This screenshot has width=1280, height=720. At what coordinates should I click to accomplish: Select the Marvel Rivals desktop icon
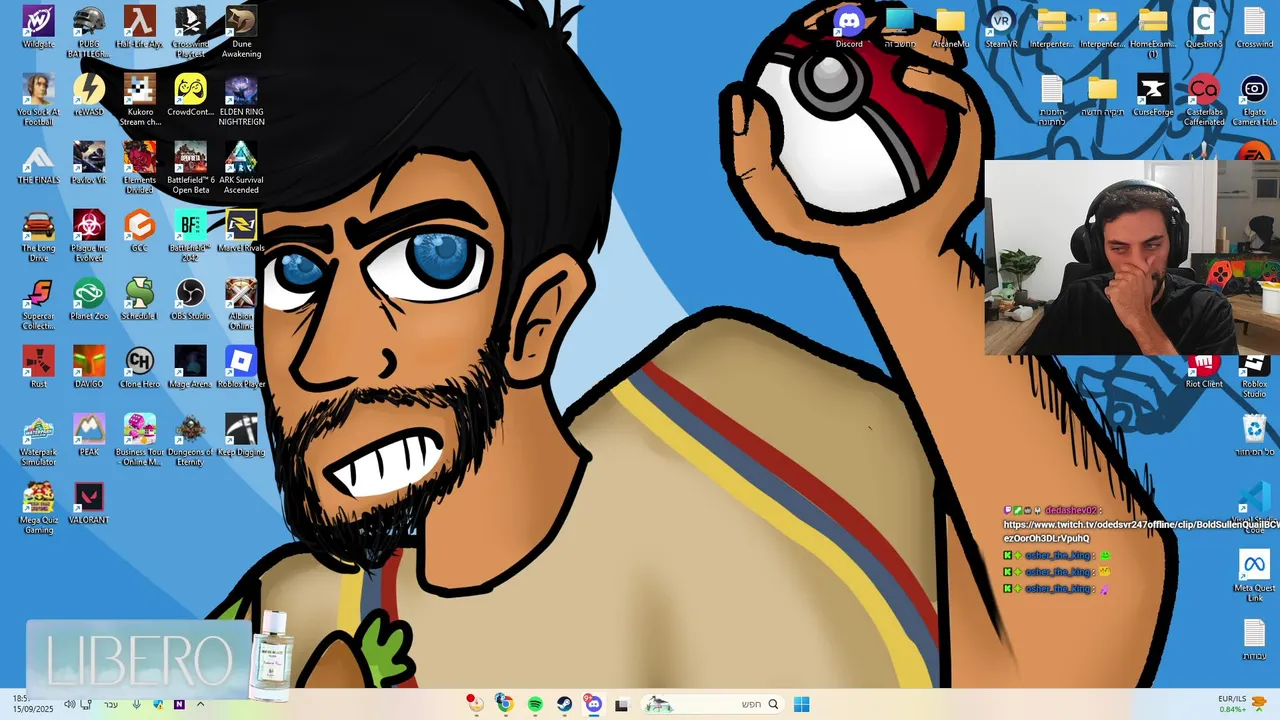pyautogui.click(x=241, y=231)
